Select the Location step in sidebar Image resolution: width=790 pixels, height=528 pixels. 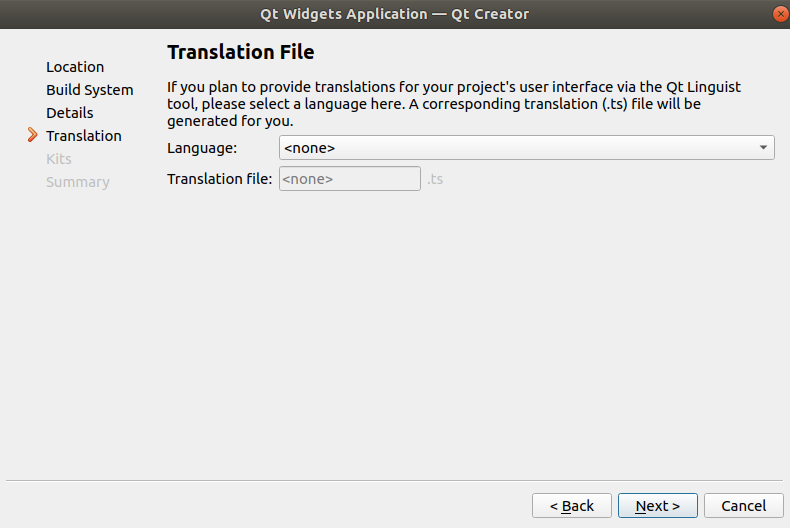(75, 67)
